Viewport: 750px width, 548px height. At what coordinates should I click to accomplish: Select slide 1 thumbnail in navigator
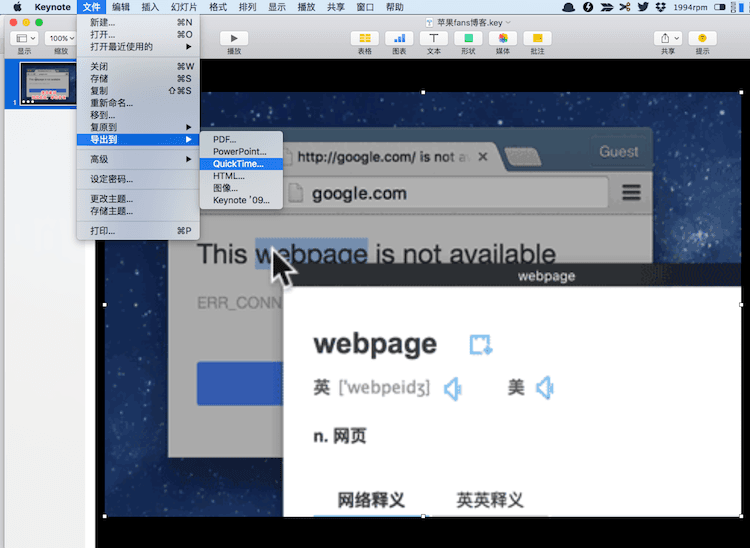click(x=48, y=83)
